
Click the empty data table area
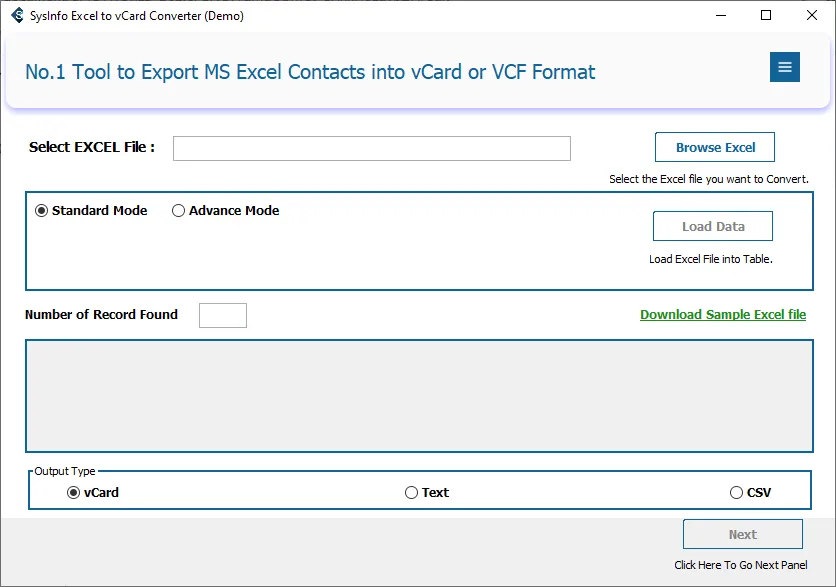pos(419,396)
